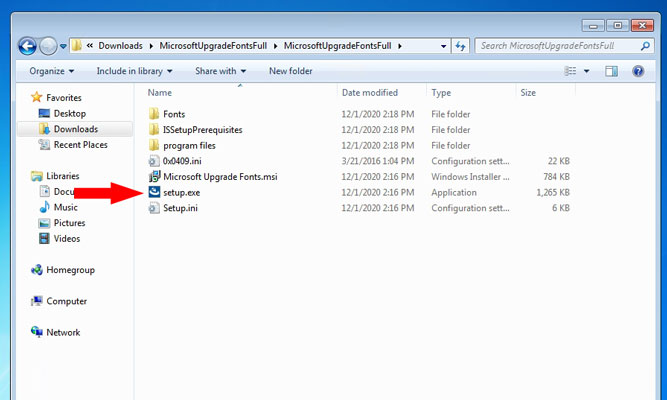Click first MicrosoftUpgradeFontsFull breadcrumb segment
This screenshot has width=667, height=400.
(213, 46)
